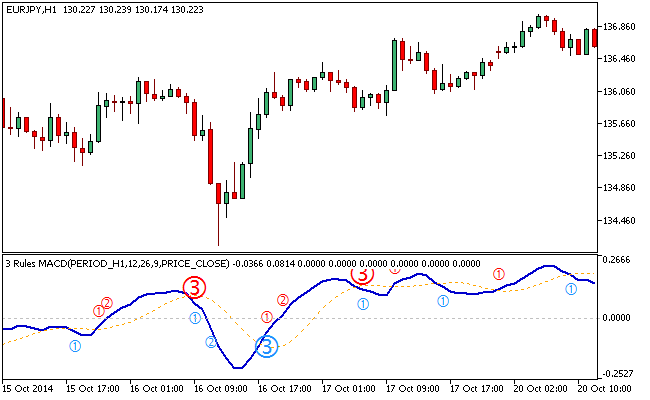Viewport: 650px width, 400px height.
Task: Select the large red 3 above 17 Oct 01:00
Action: (x=363, y=272)
